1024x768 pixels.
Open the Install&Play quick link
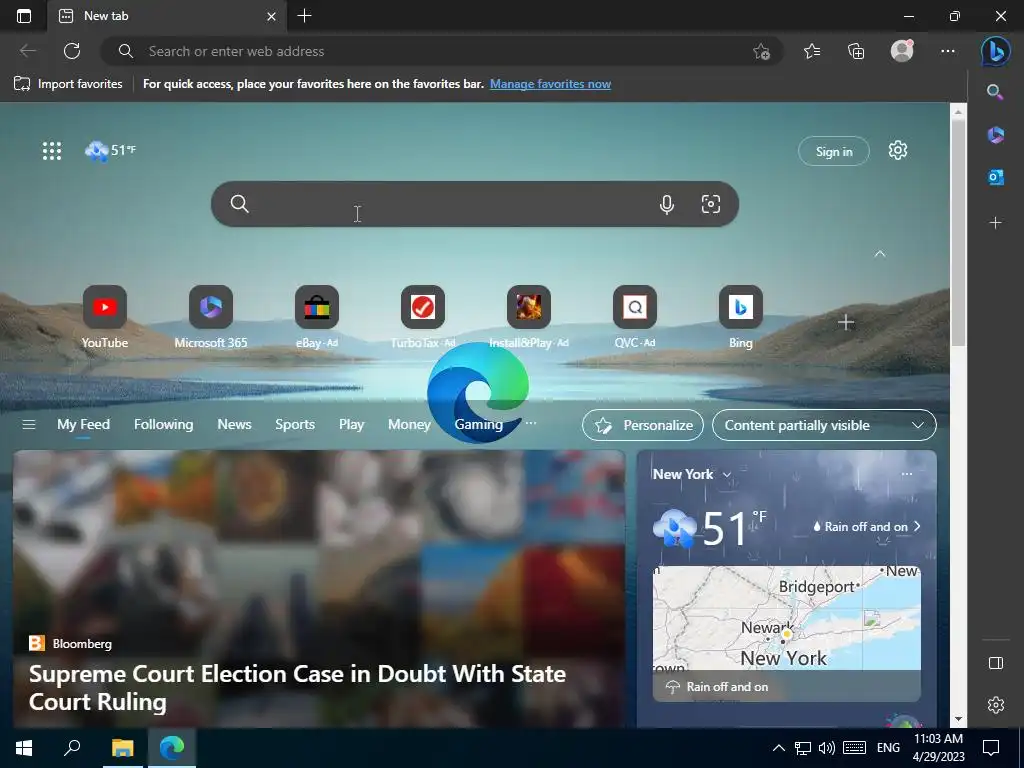528,317
